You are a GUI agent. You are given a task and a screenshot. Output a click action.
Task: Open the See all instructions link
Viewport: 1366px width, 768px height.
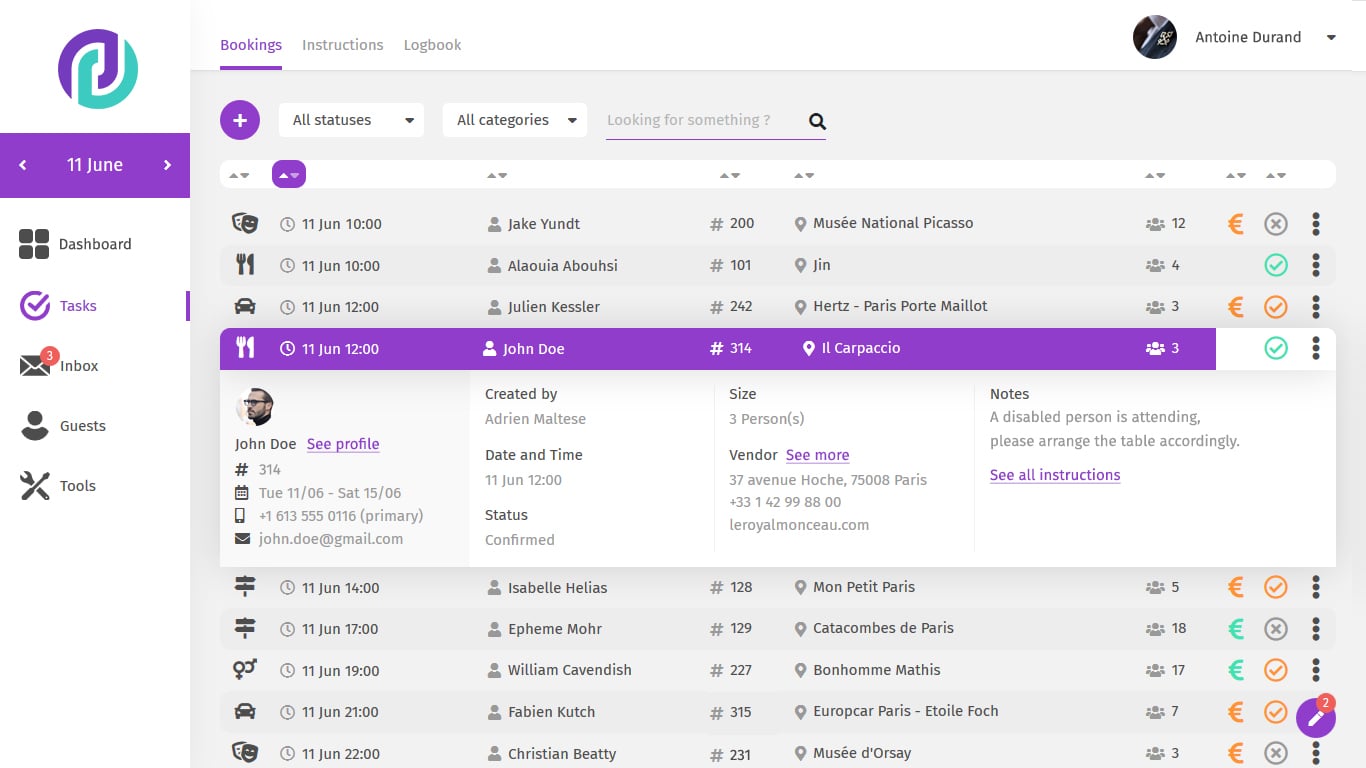coord(1054,475)
